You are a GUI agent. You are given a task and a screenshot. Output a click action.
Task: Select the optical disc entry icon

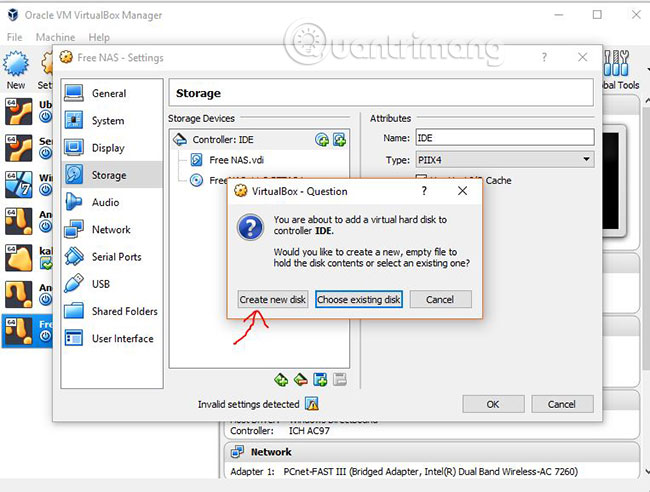click(196, 180)
